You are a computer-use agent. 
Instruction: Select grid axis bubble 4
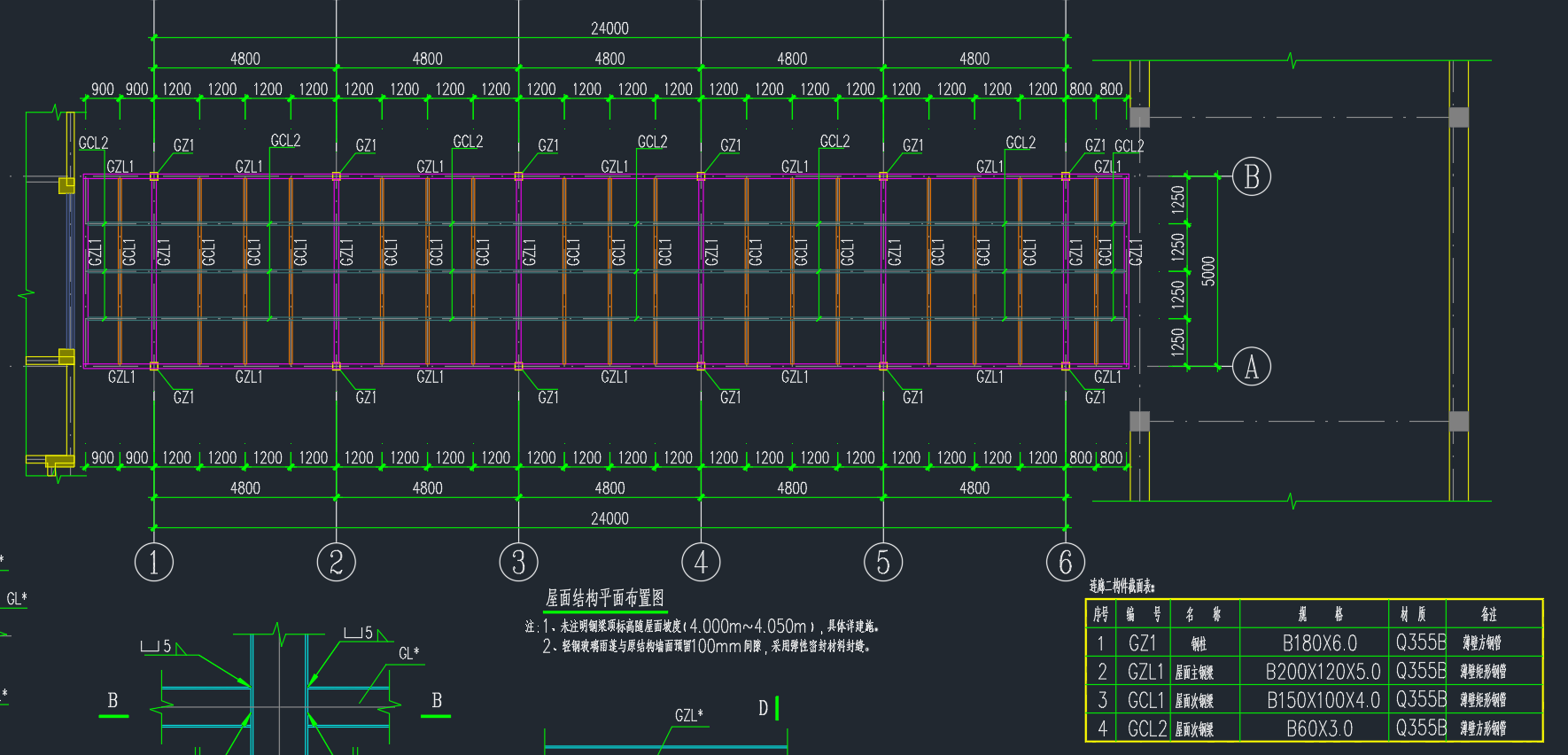[701, 562]
